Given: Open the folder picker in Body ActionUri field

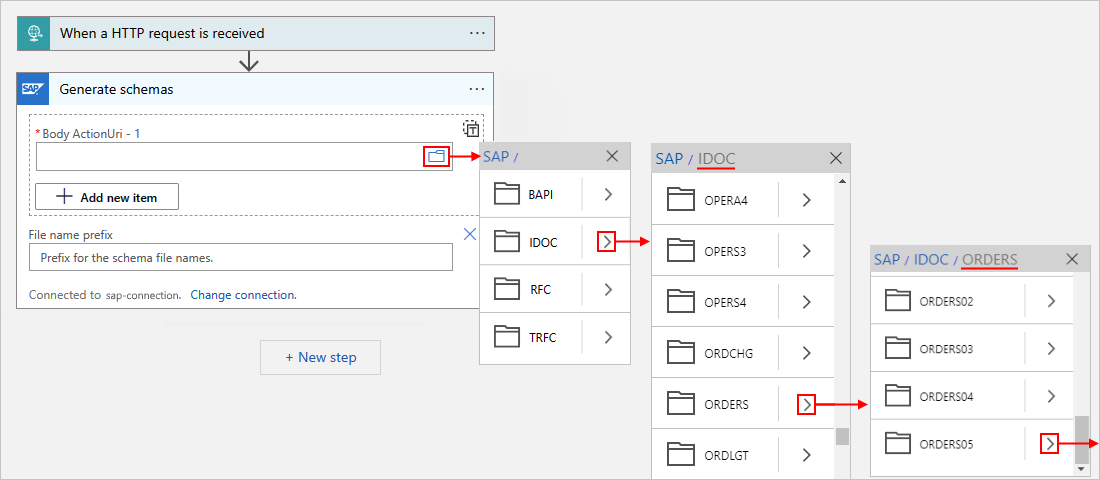Looking at the screenshot, I should 436,157.
